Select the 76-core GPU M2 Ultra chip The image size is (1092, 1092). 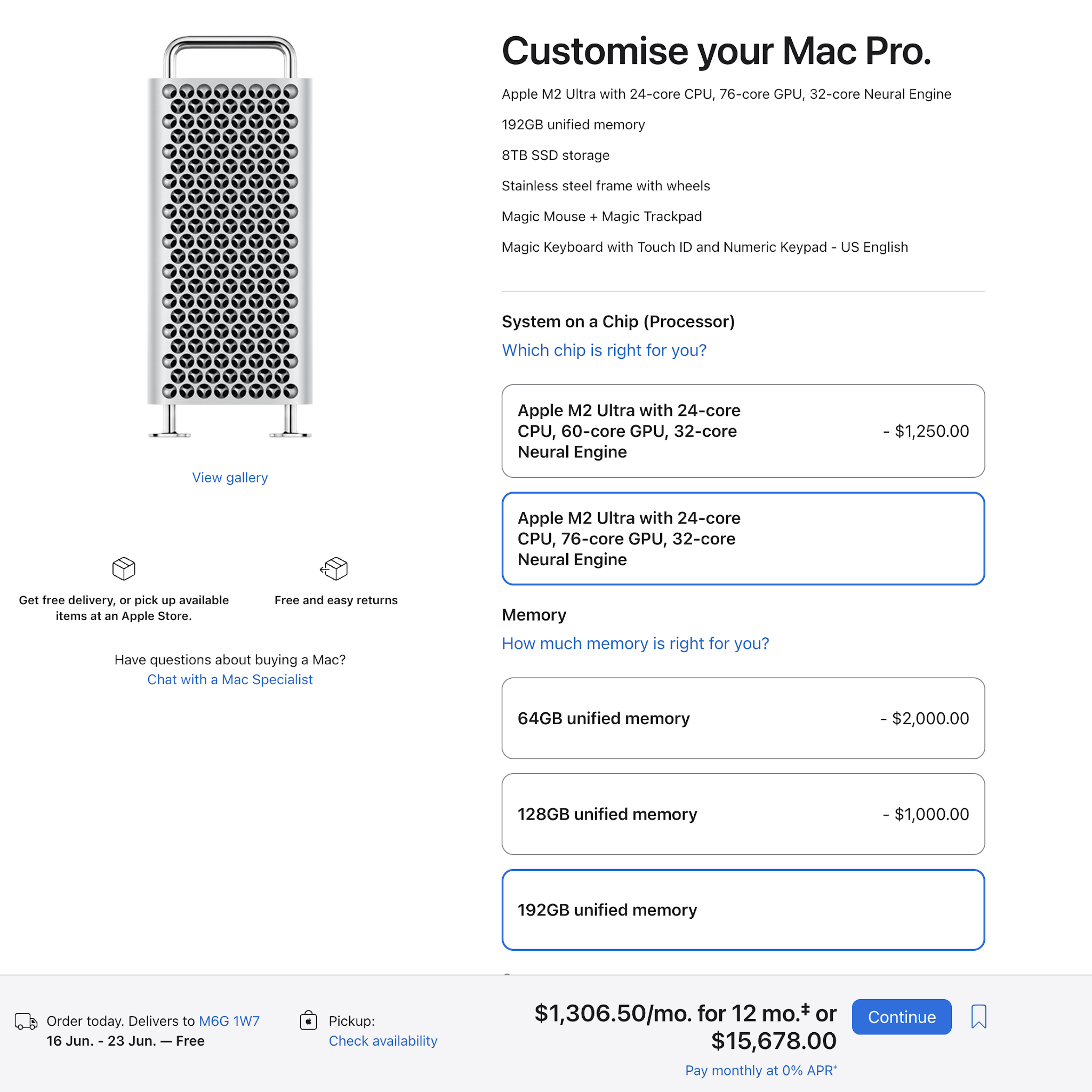(x=743, y=538)
